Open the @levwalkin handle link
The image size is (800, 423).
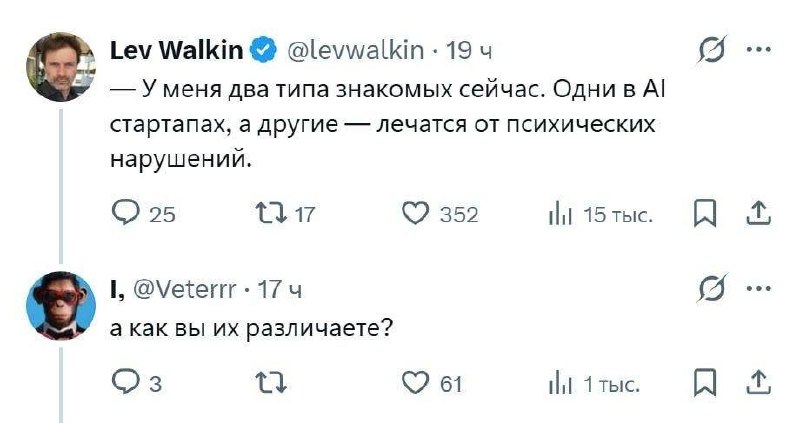[x=356, y=50]
